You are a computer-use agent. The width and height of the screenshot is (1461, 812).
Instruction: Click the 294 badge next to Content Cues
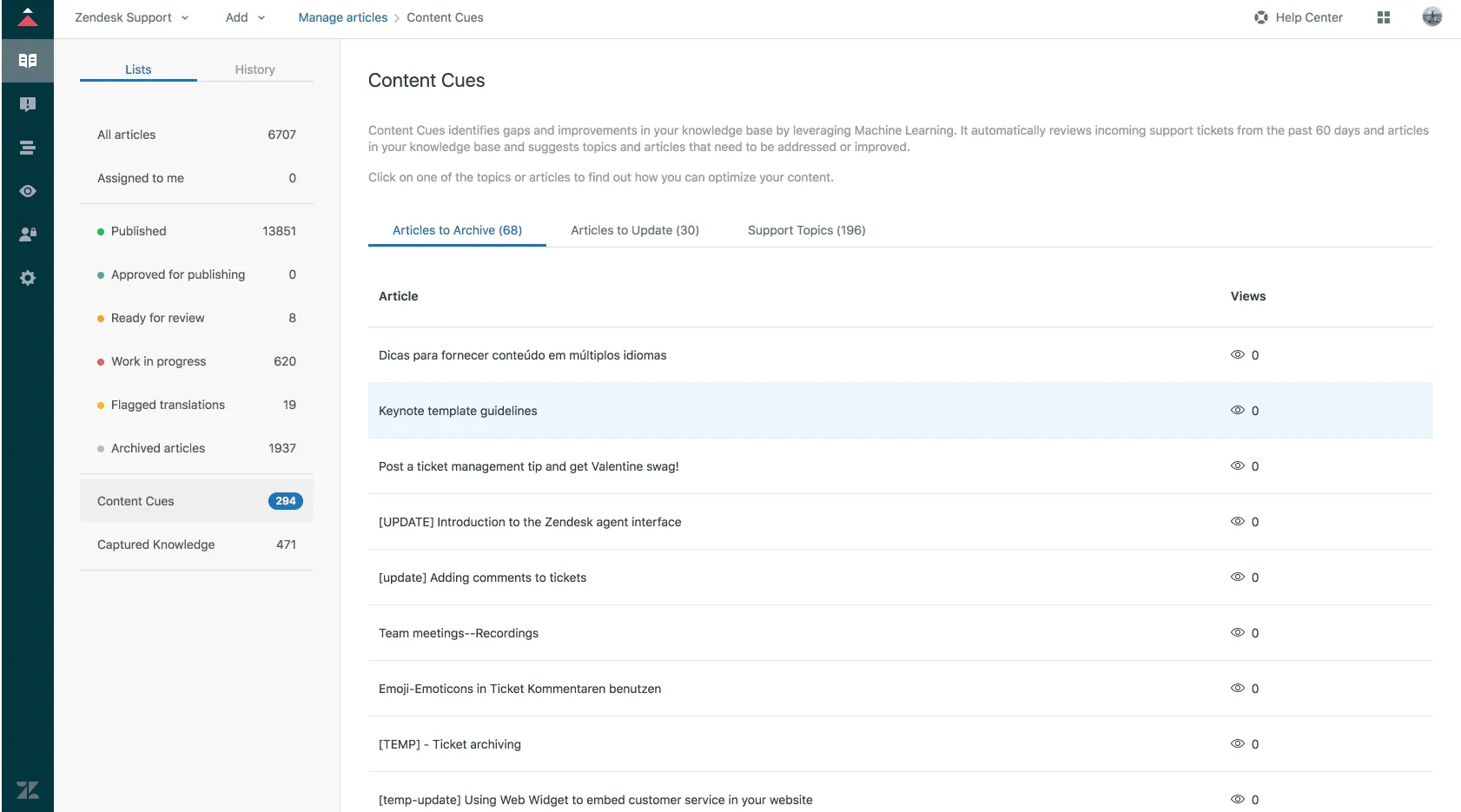click(x=285, y=501)
